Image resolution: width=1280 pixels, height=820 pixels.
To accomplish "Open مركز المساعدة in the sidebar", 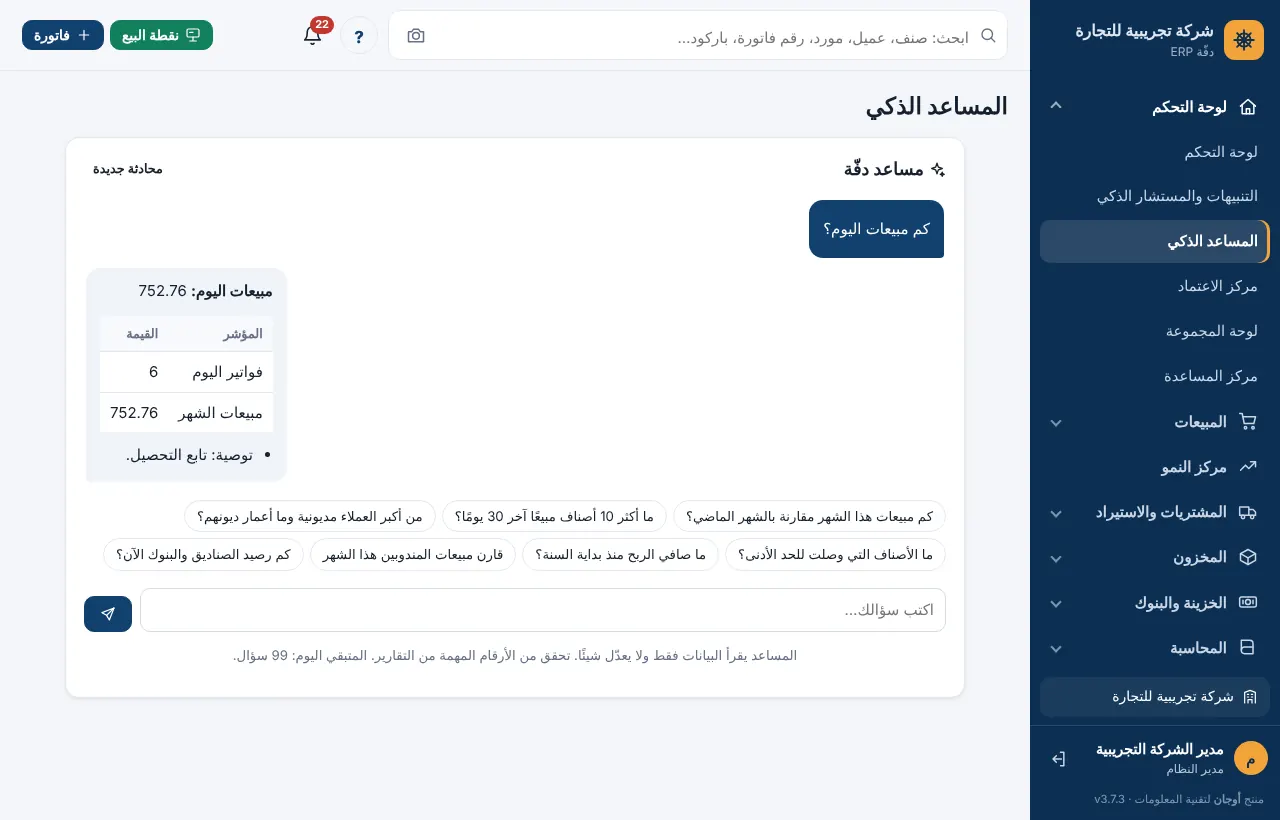I will click(x=1155, y=377).
